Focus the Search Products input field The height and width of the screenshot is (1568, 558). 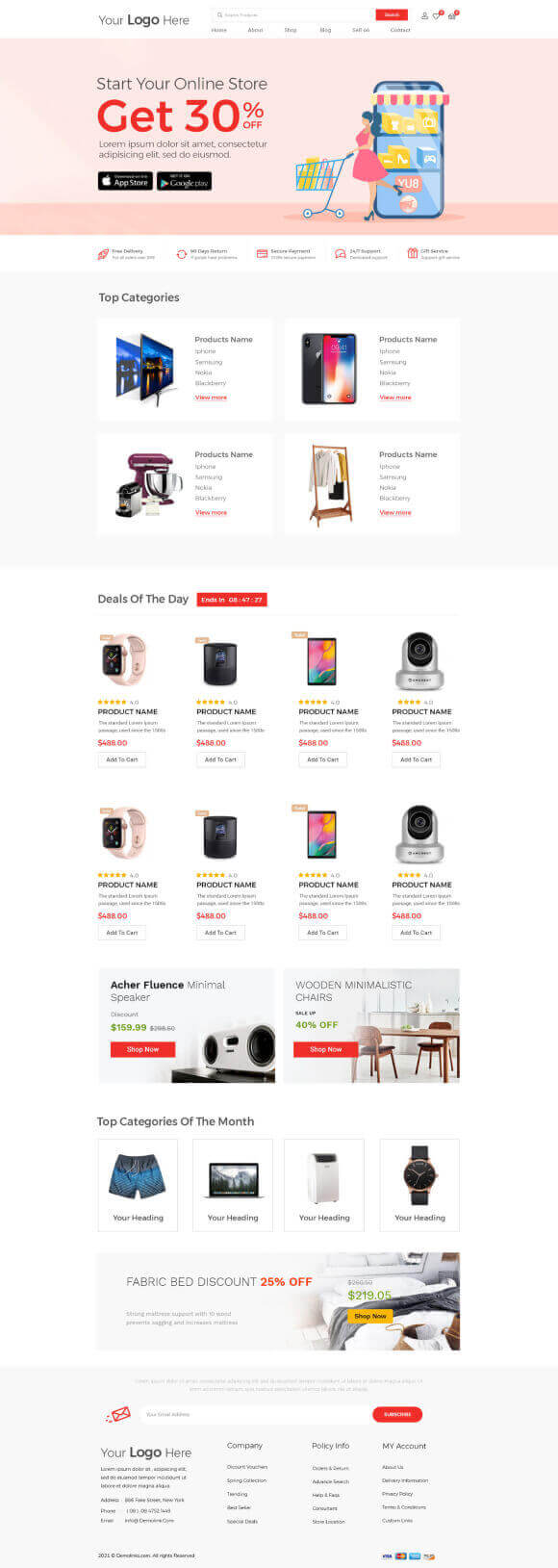[x=293, y=15]
